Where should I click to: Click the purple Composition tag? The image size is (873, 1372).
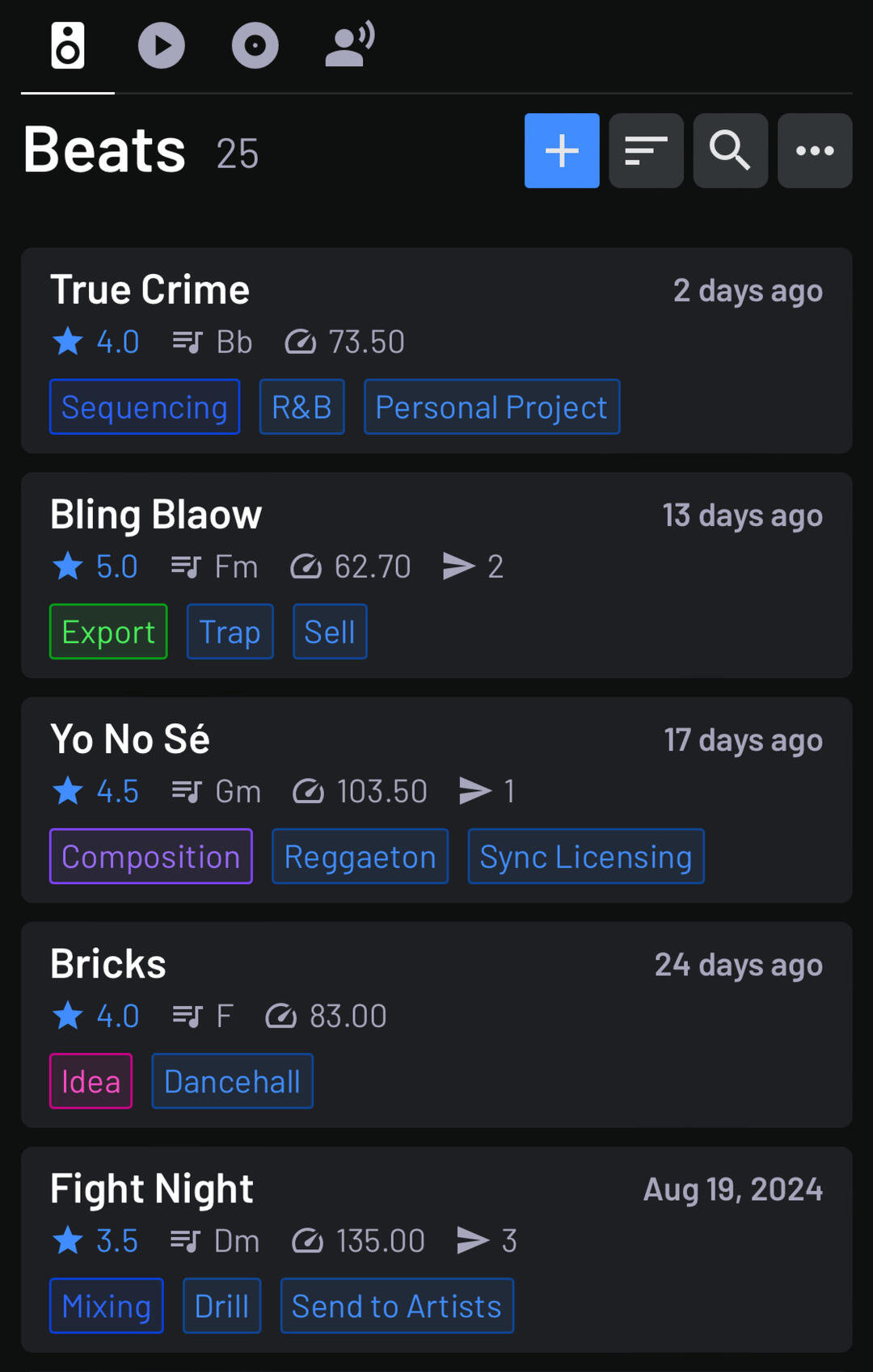tap(151, 856)
